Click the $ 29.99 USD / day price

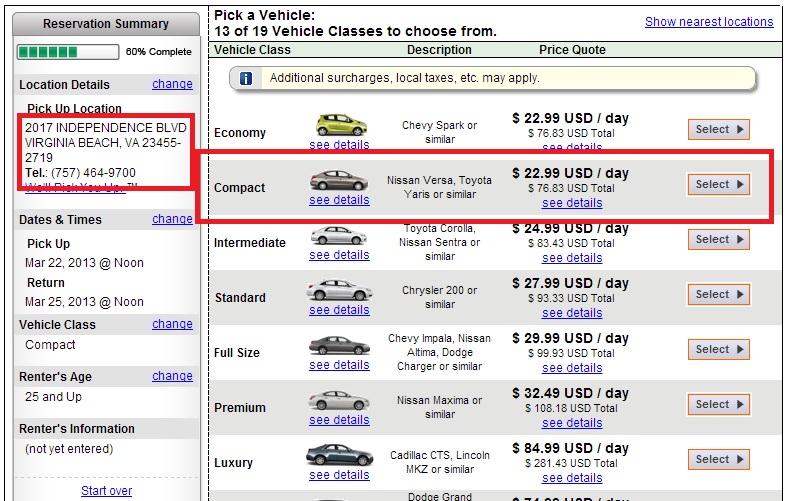click(x=571, y=339)
